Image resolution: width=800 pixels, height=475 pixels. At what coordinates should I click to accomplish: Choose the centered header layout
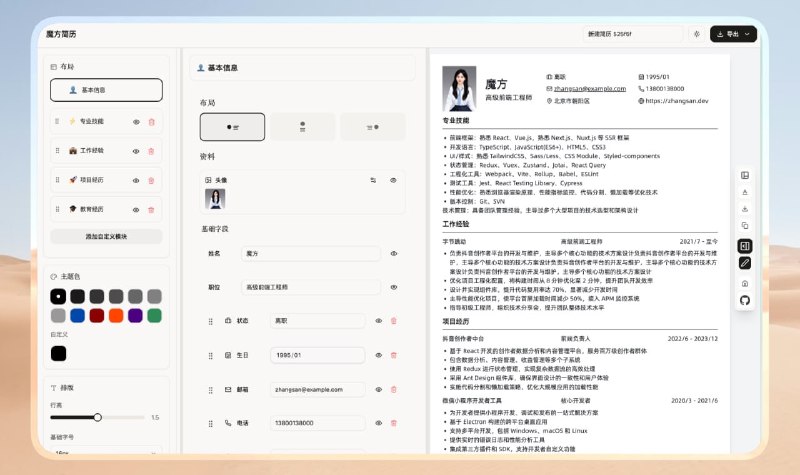[303, 127]
